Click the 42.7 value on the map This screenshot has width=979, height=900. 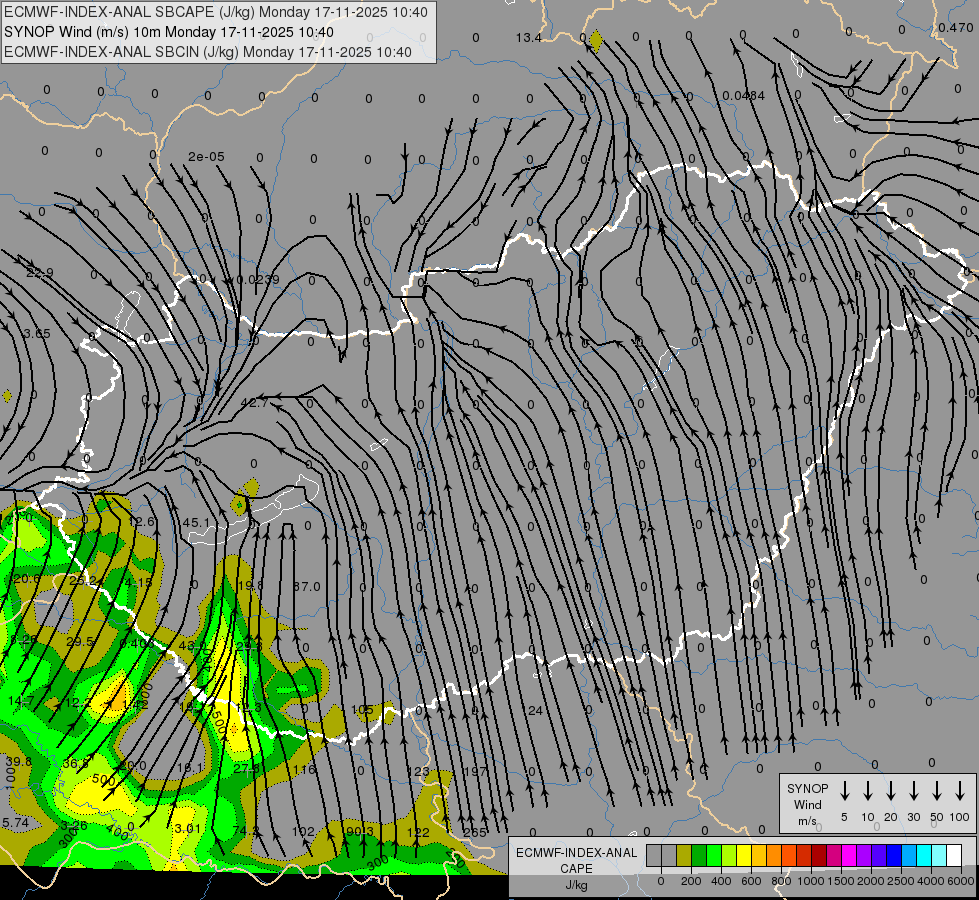[254, 403]
